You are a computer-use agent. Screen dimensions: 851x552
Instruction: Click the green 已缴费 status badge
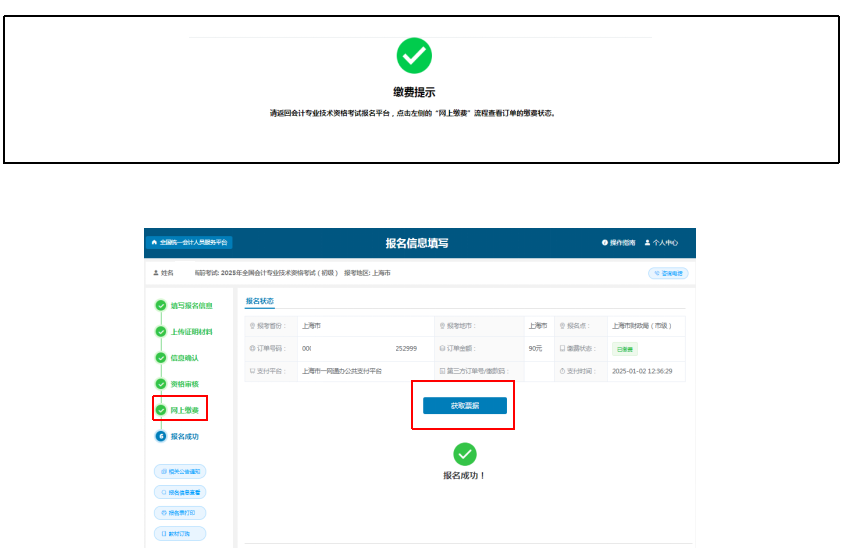click(624, 349)
